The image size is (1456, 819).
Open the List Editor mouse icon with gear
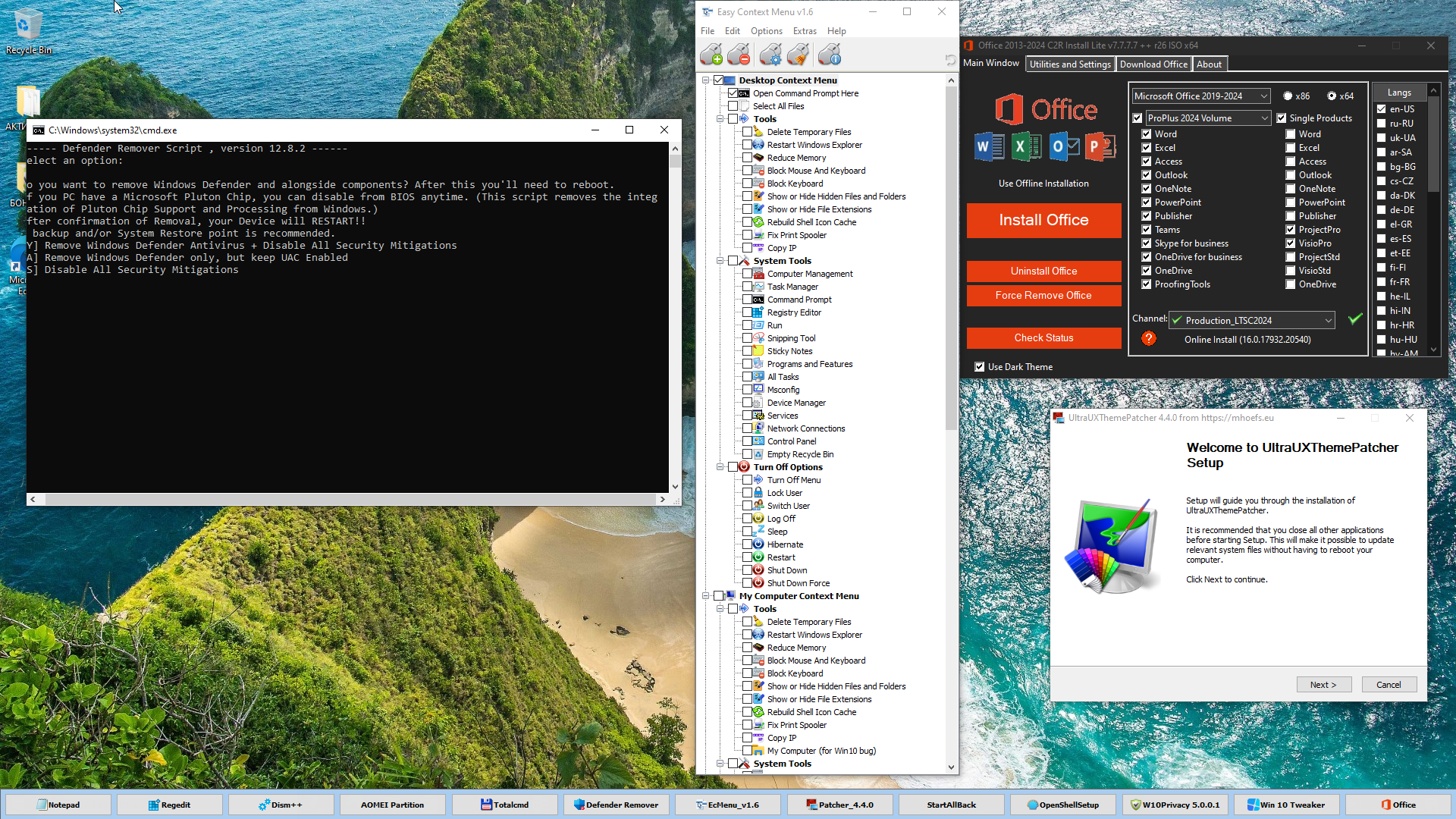(770, 55)
